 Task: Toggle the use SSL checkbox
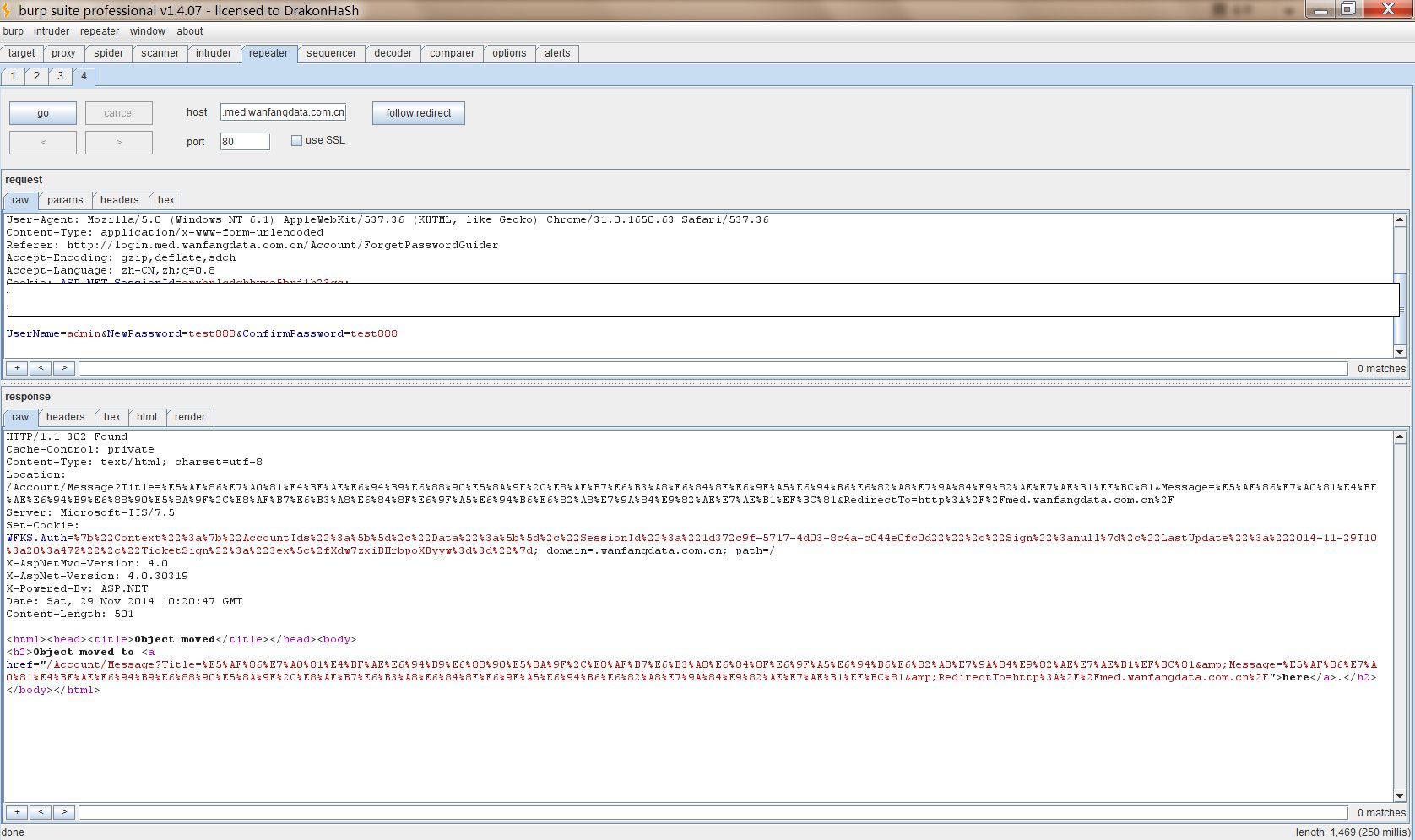click(x=296, y=141)
